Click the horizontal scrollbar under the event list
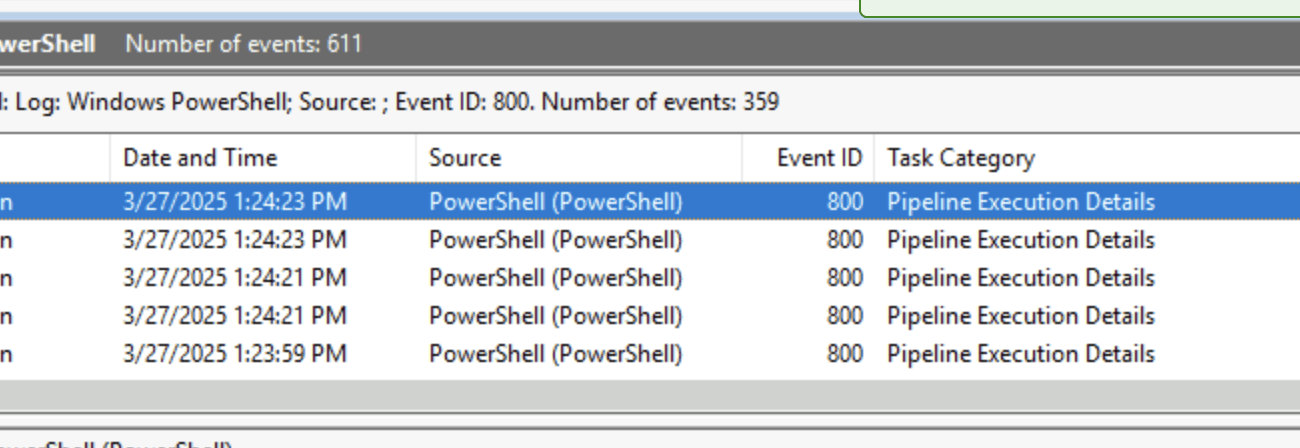This screenshot has width=1300, height=448. tap(650, 394)
